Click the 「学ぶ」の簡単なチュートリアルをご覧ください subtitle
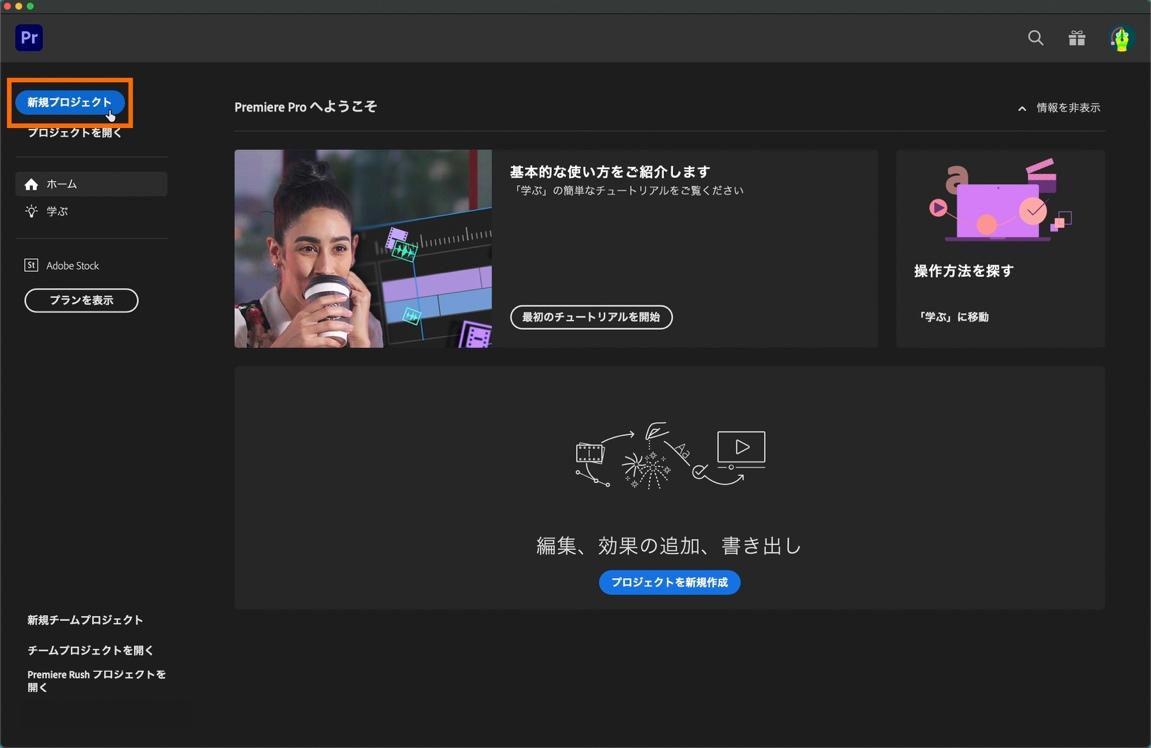This screenshot has width=1151, height=748. [x=628, y=190]
